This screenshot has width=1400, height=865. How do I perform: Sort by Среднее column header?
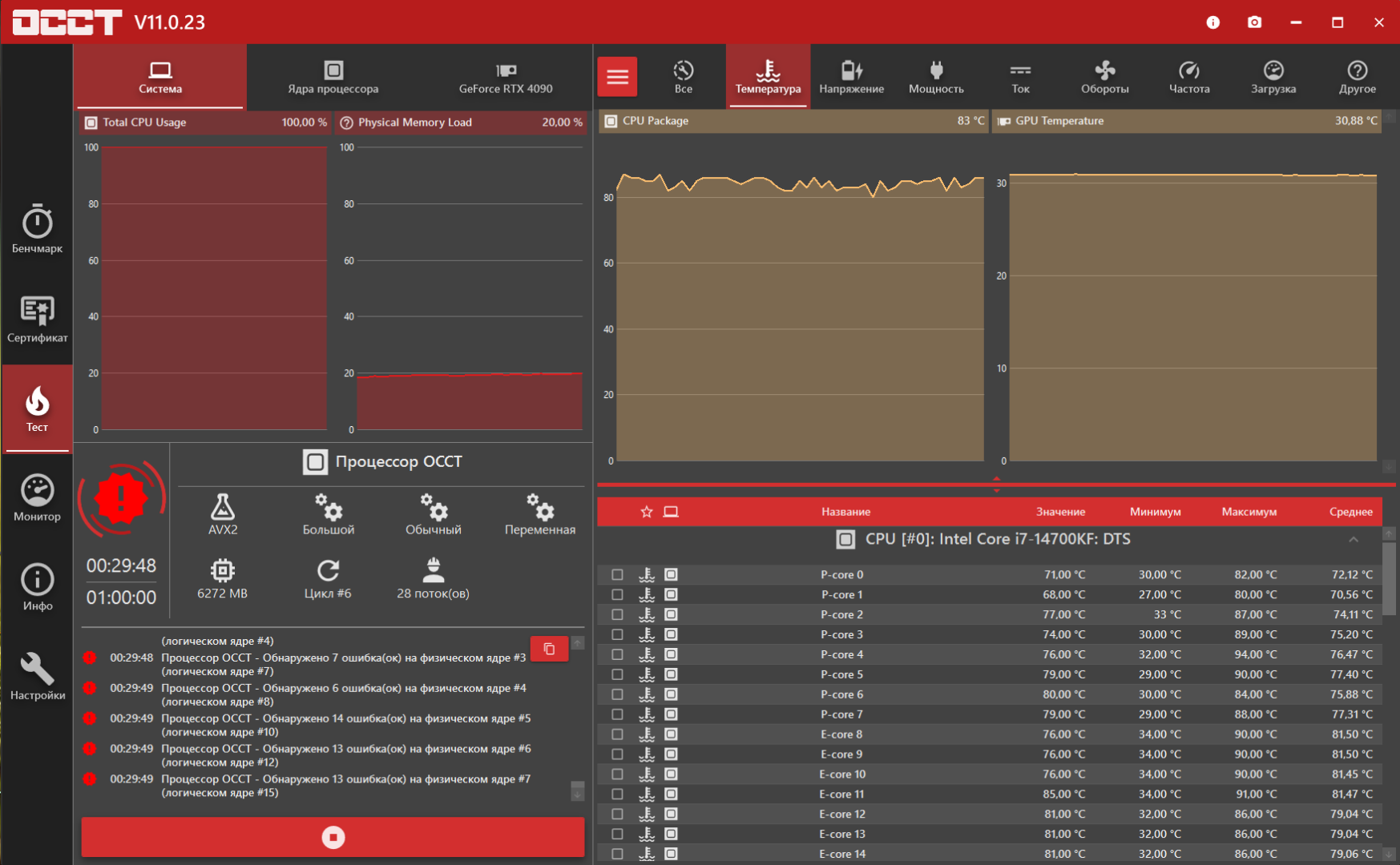(x=1350, y=512)
